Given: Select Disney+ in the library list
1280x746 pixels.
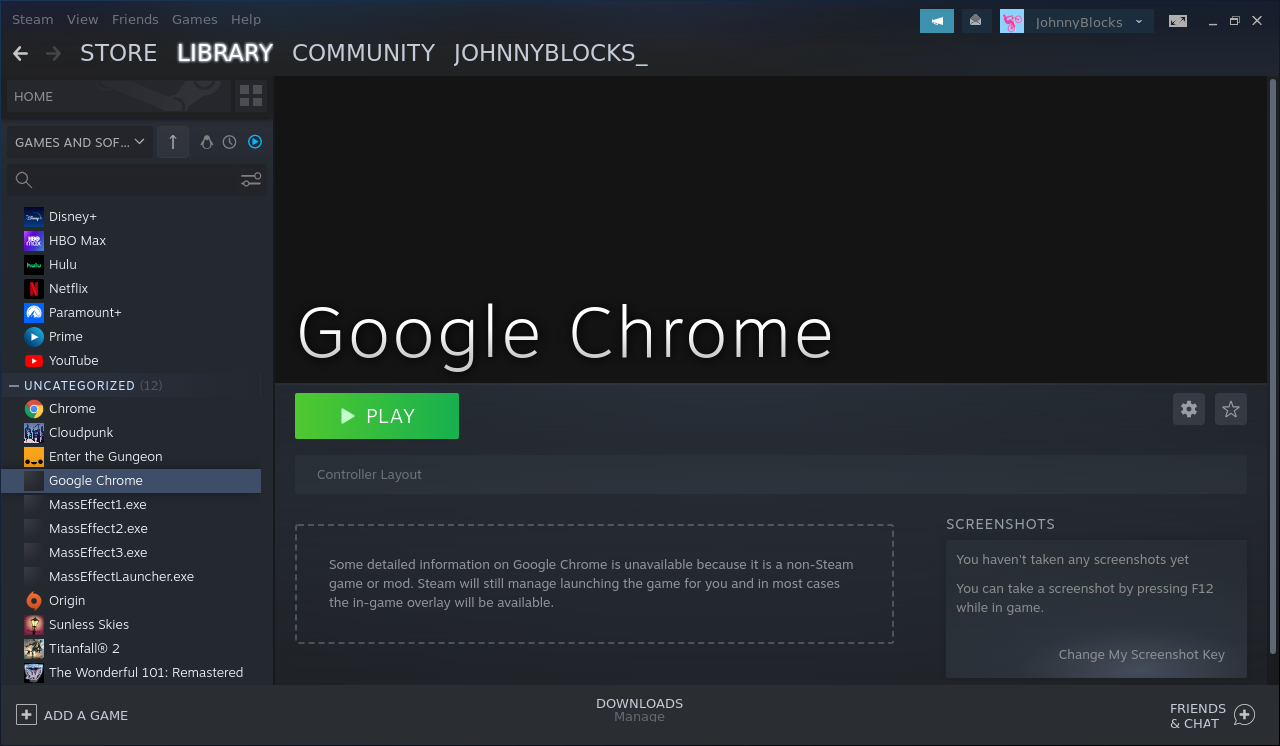Looking at the screenshot, I should [x=131, y=216].
